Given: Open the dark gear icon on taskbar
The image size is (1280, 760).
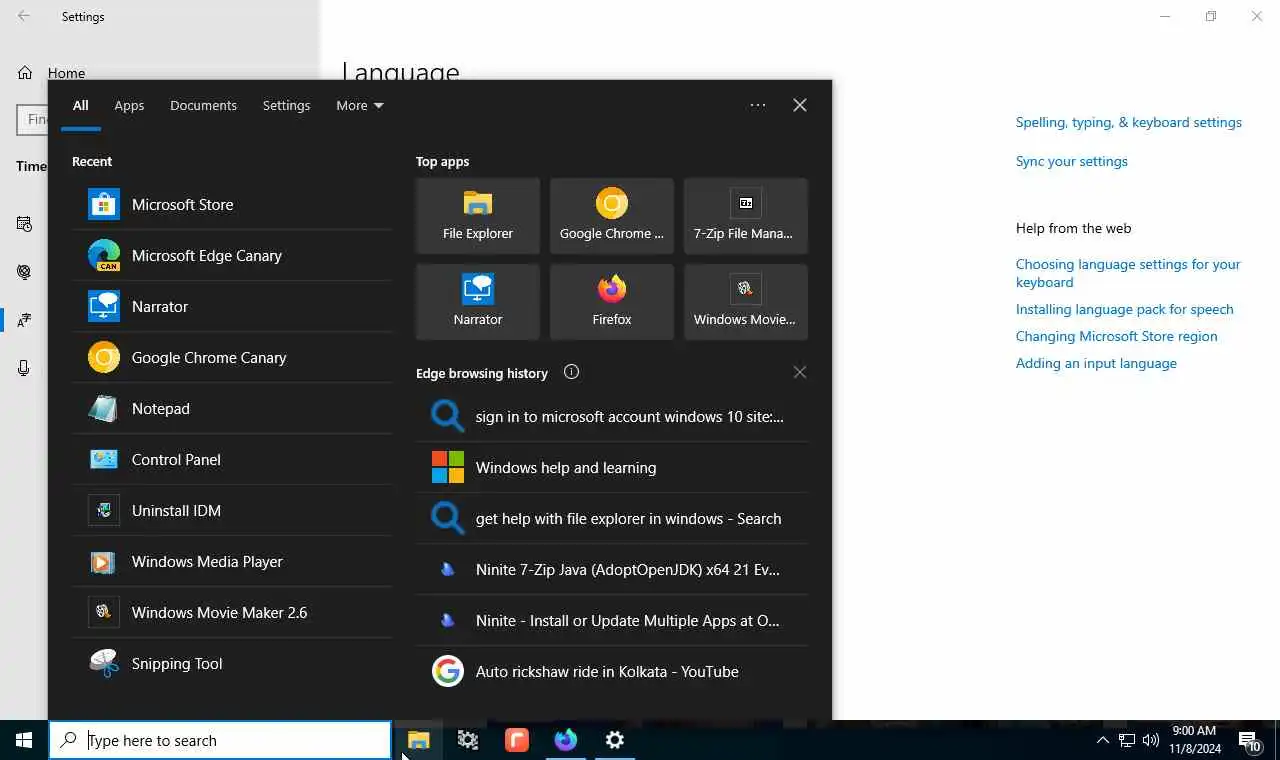Looking at the screenshot, I should point(467,740).
